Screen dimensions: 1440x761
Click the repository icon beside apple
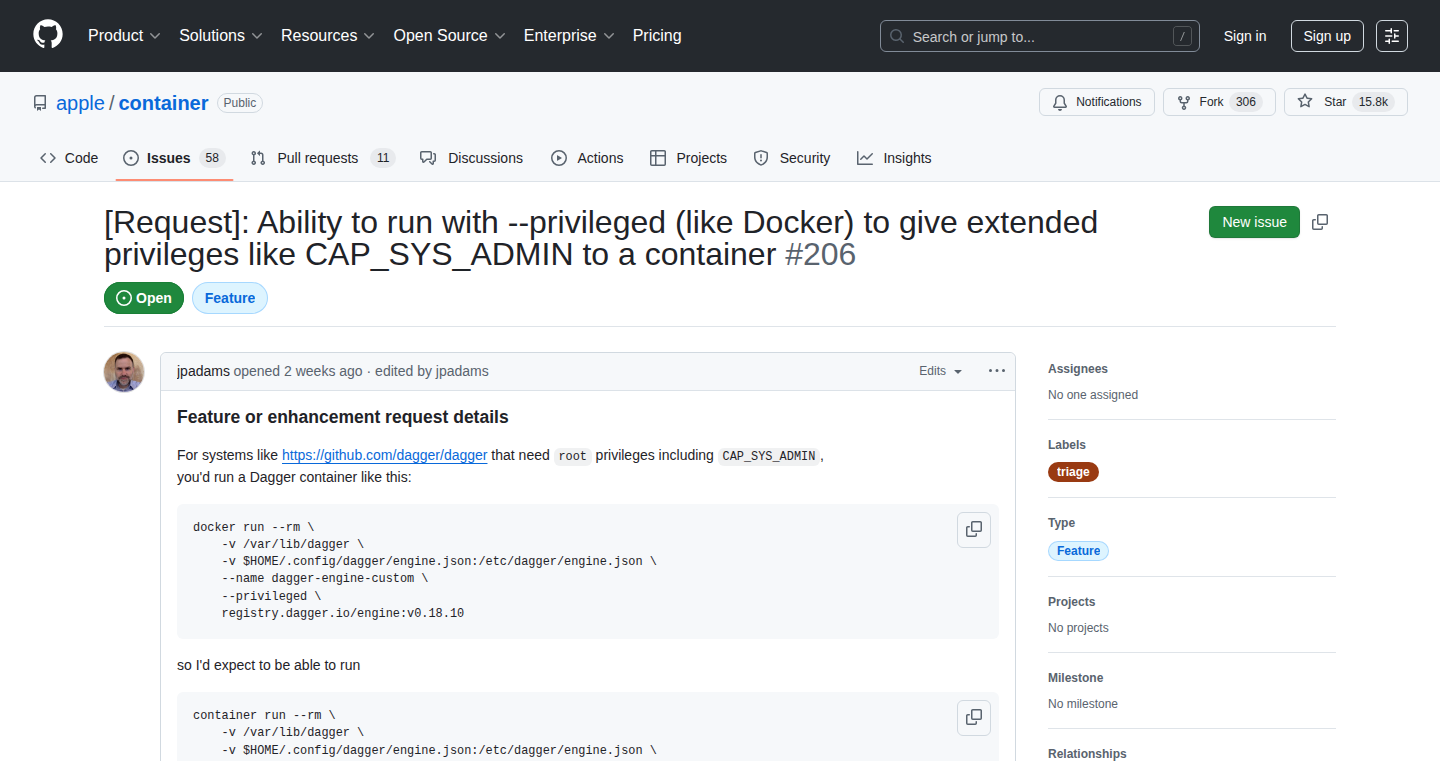[40, 103]
